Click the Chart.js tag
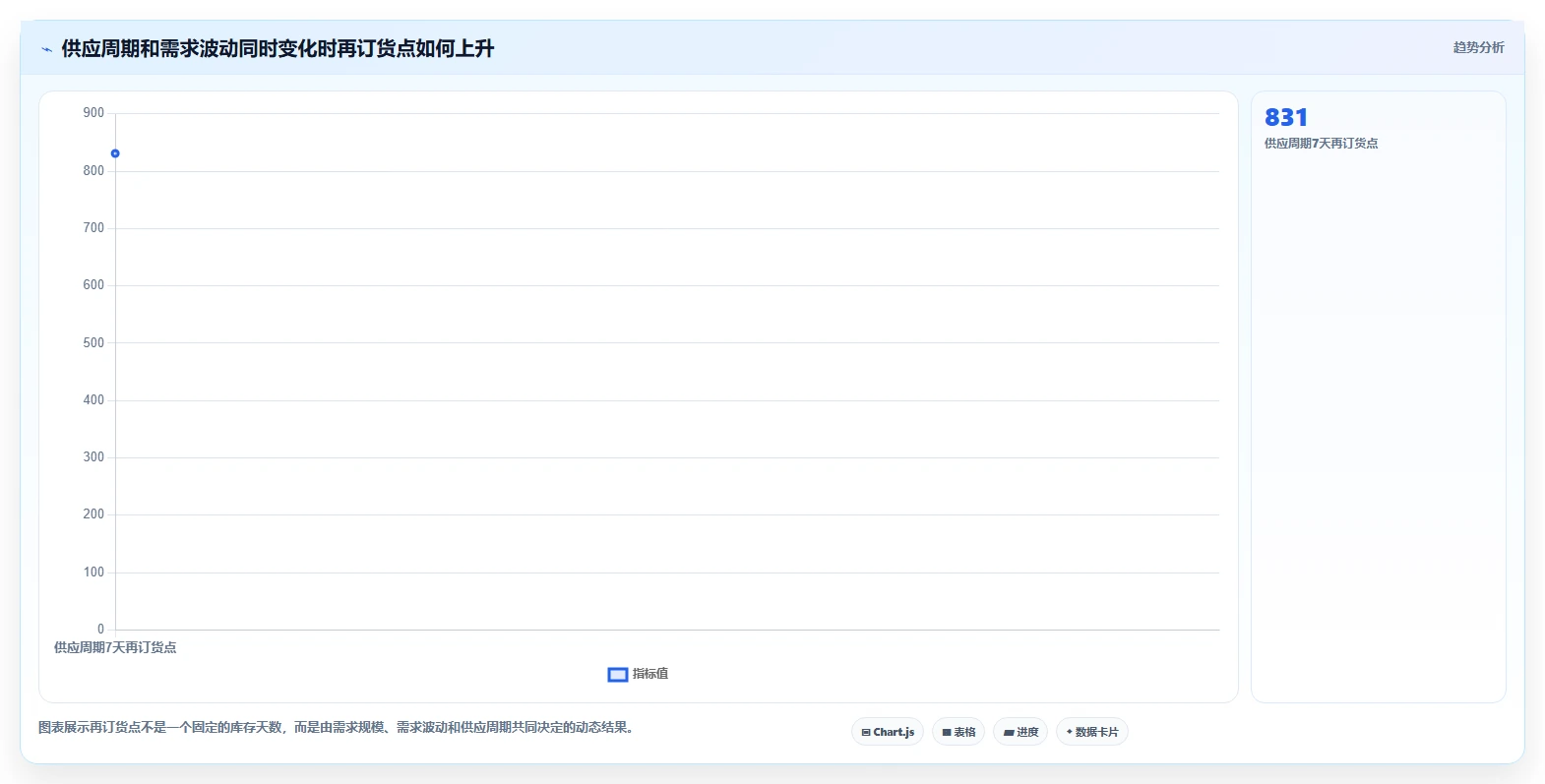1545x784 pixels. [888, 732]
